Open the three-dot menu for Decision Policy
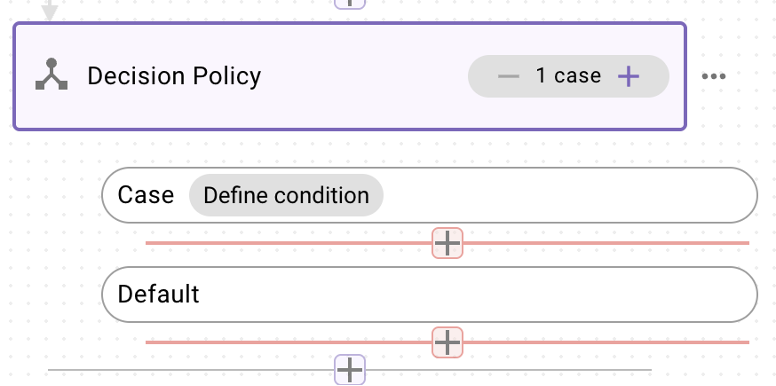 pyautogui.click(x=714, y=76)
